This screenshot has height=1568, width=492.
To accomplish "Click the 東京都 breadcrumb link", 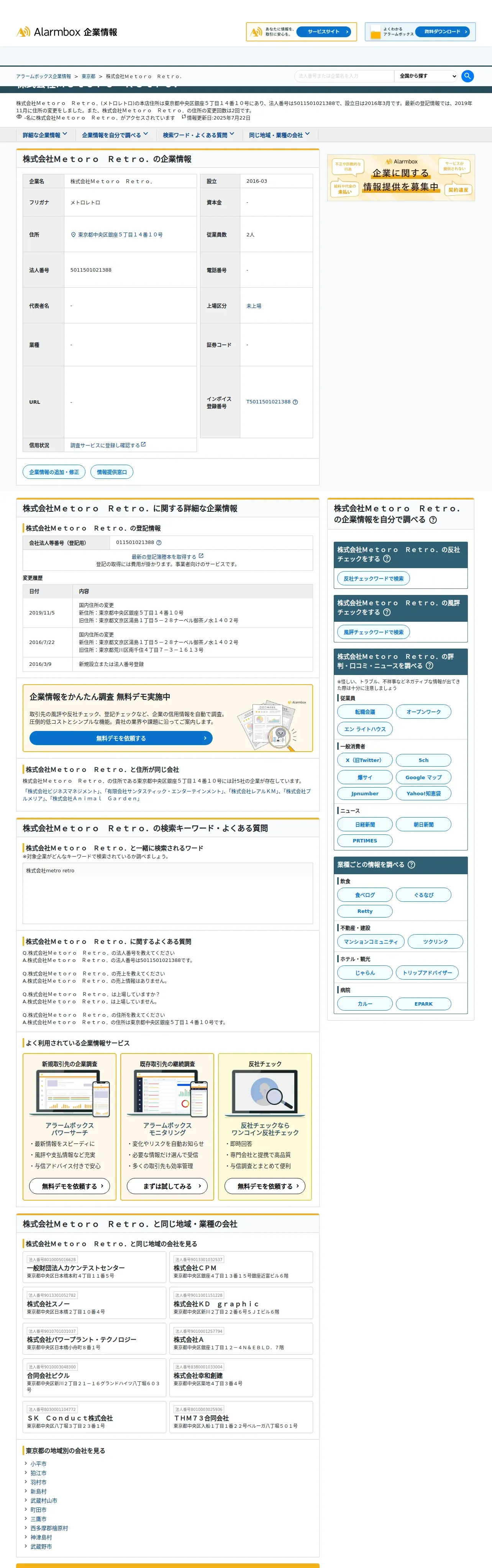I will [x=88, y=77].
